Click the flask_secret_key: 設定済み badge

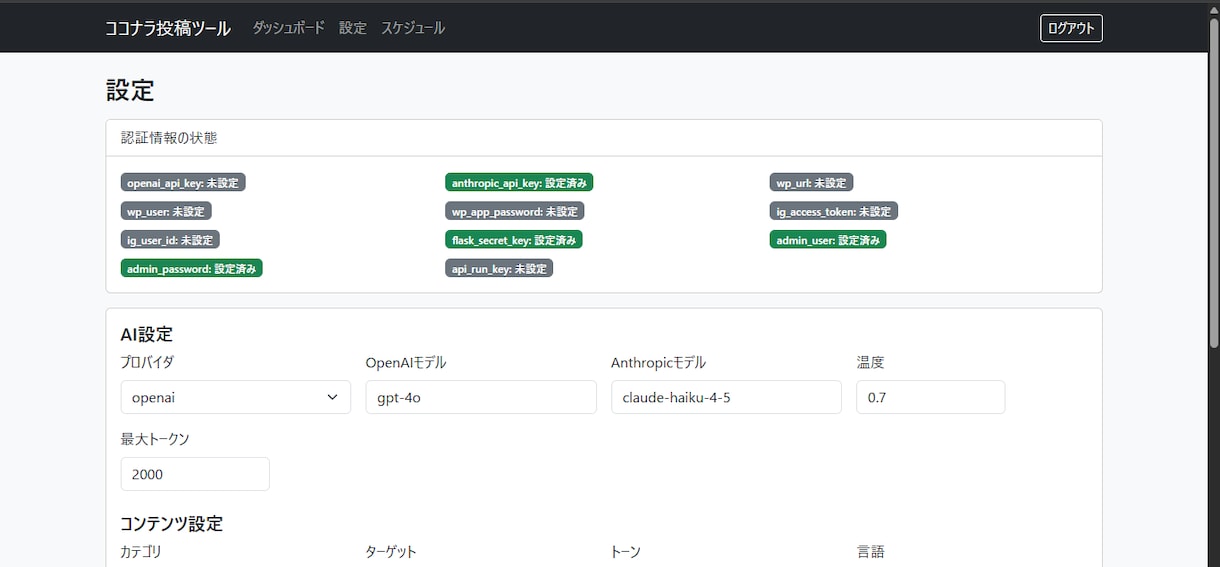click(514, 240)
